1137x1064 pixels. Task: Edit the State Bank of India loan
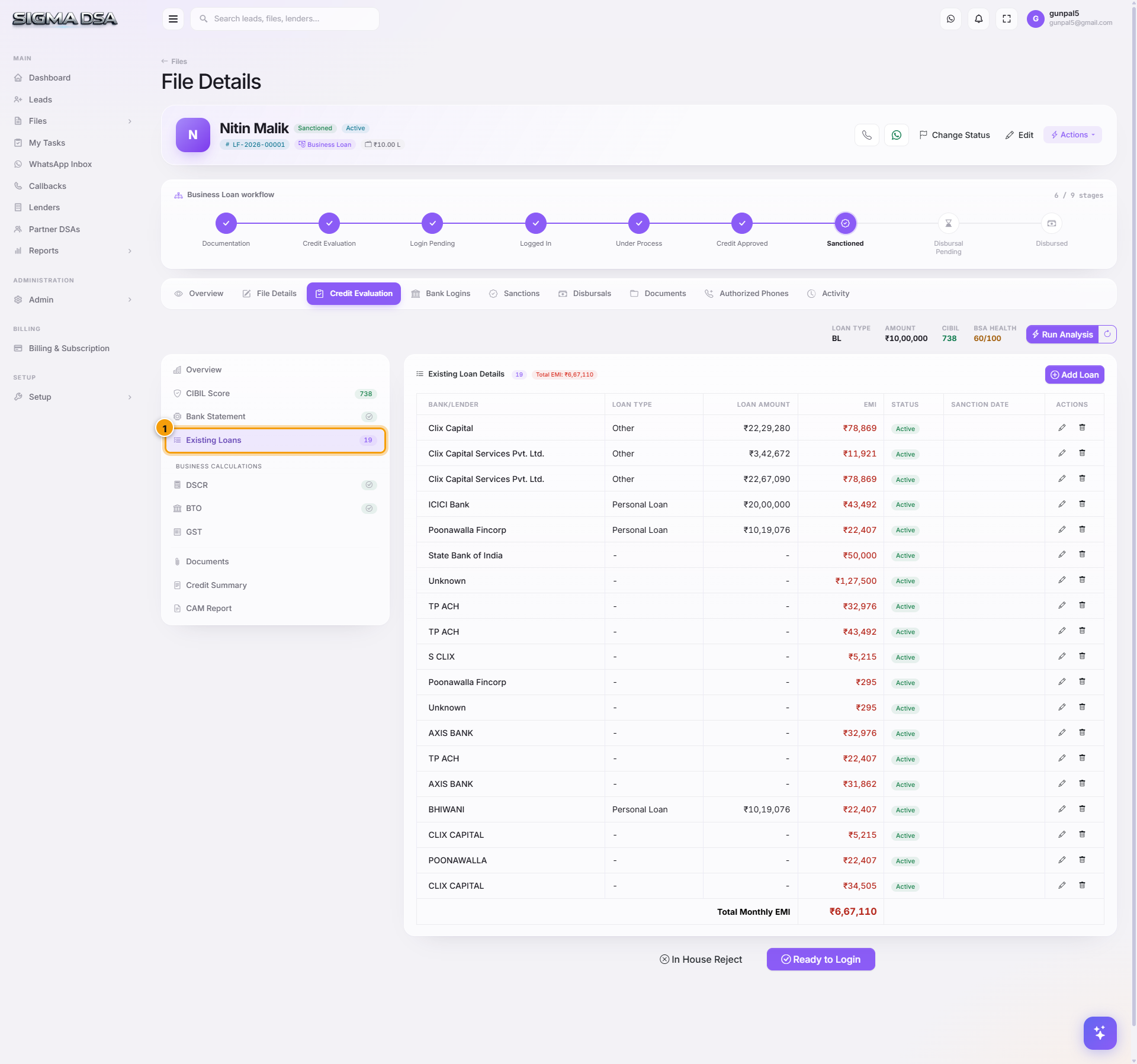[1062, 555]
